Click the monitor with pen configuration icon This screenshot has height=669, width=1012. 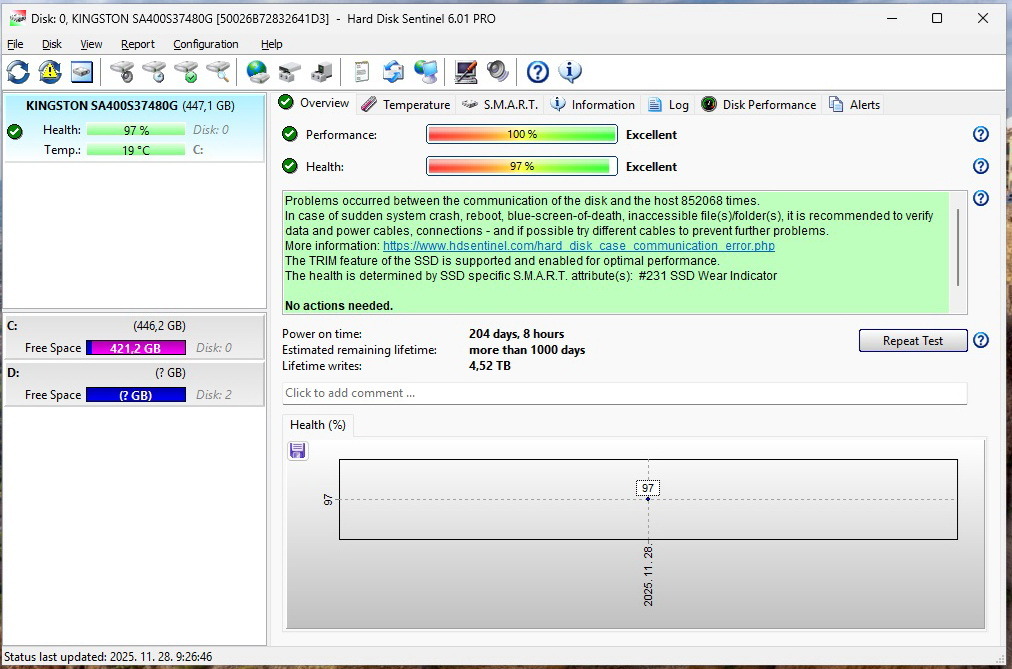[465, 72]
